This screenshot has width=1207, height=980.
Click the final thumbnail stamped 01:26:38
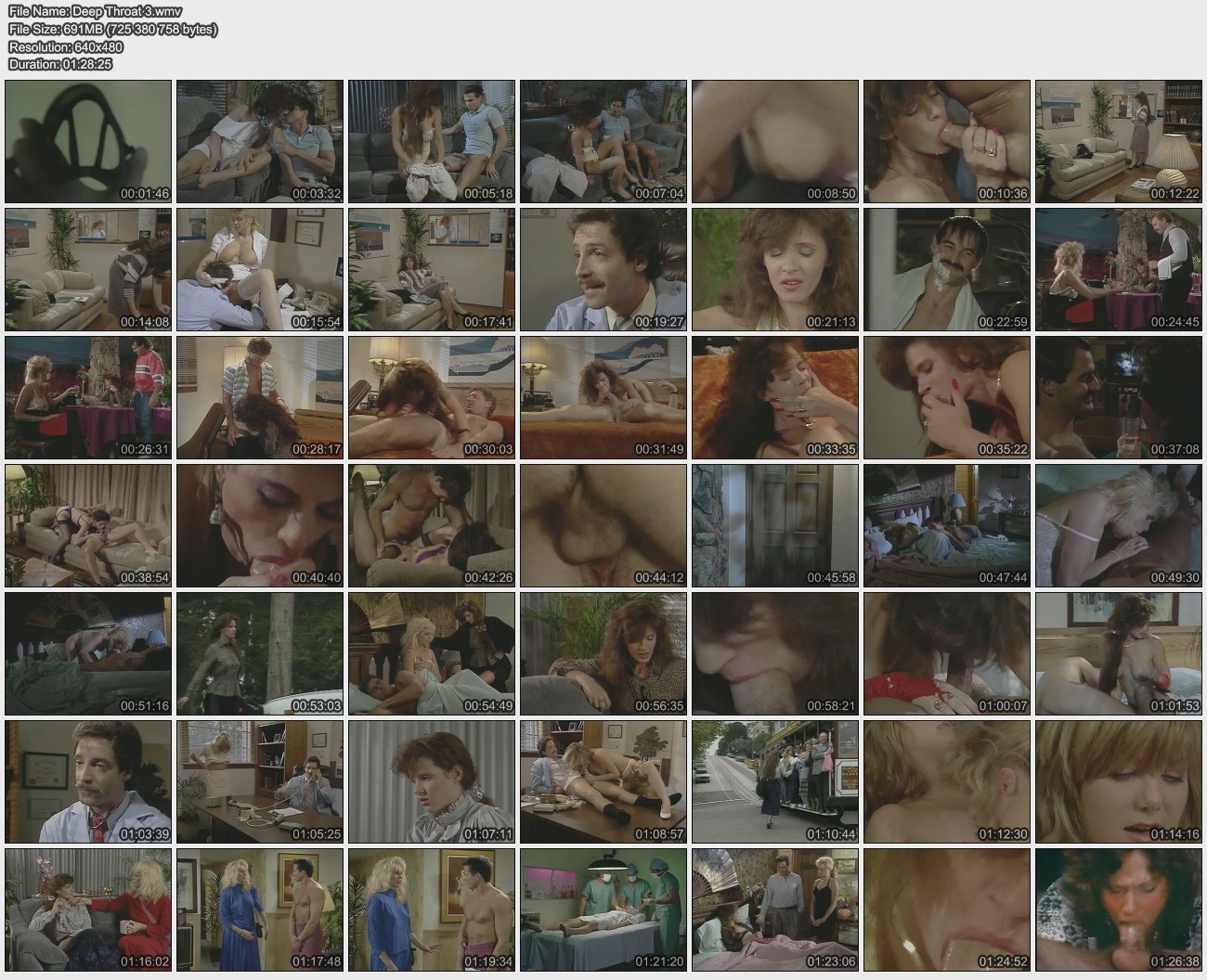1119,909
